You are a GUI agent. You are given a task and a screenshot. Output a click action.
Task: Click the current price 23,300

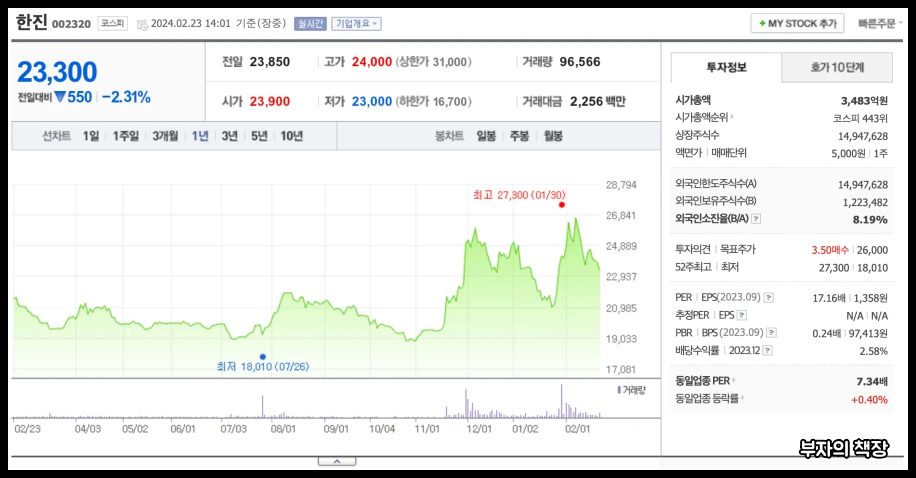[x=57, y=72]
